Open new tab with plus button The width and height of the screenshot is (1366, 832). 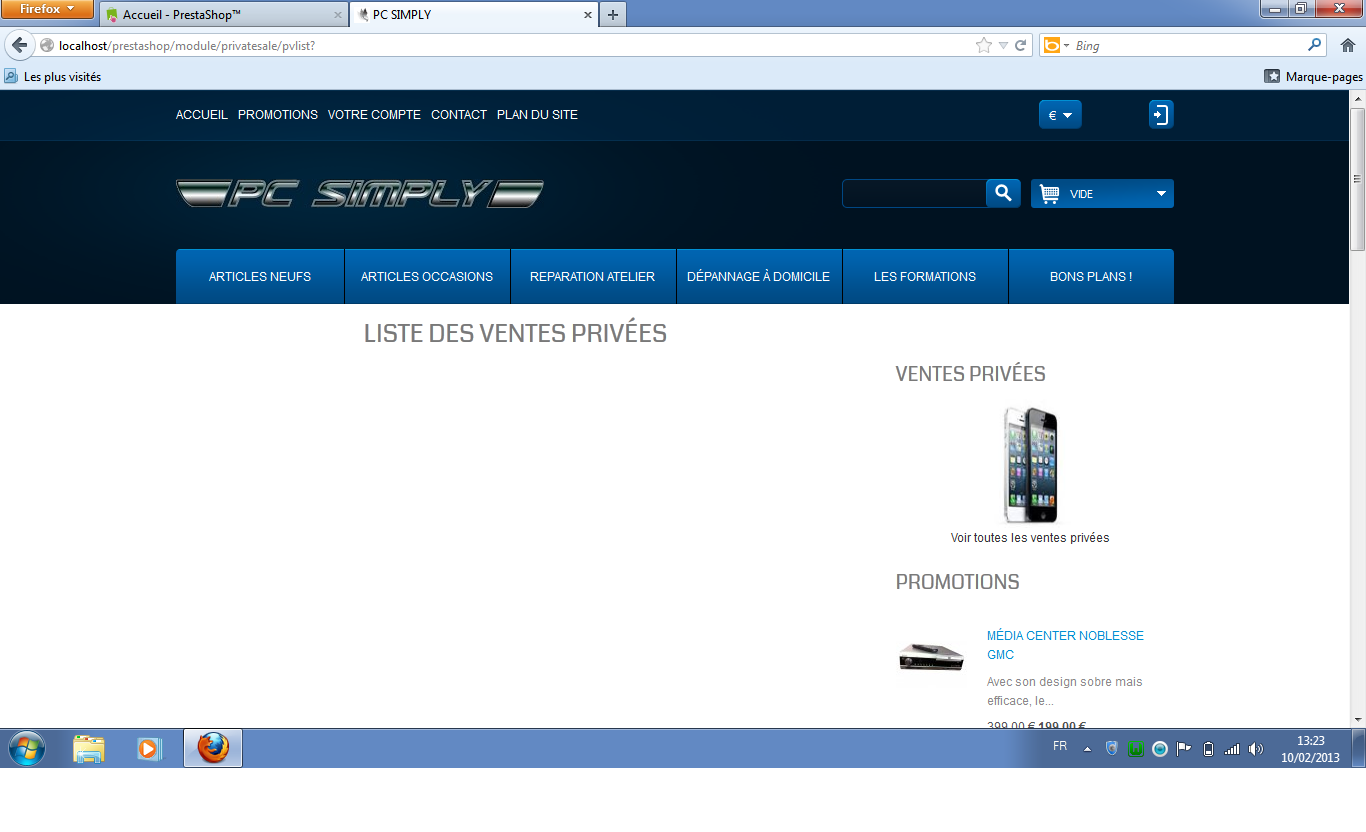(x=613, y=15)
